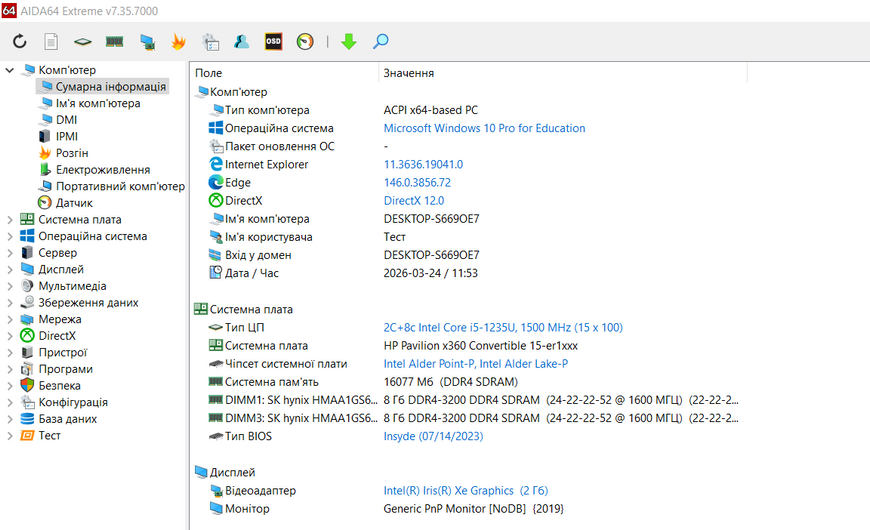Click the green download arrow icon
Image resolution: width=870 pixels, height=530 pixels.
click(x=348, y=42)
